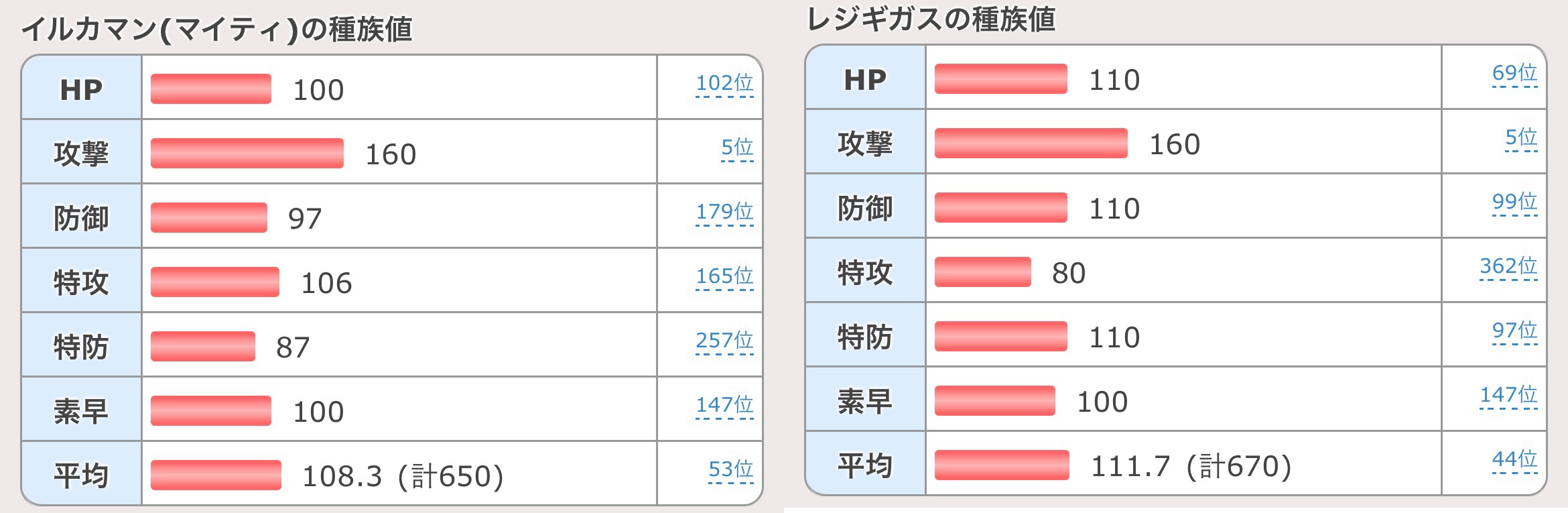Click the 99位 防御 rank link
The width and height of the screenshot is (1568, 513).
[1514, 202]
